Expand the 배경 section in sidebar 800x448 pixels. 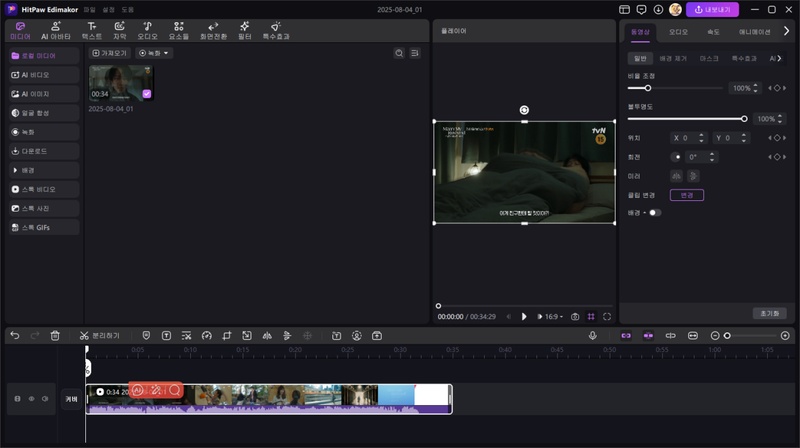44,170
